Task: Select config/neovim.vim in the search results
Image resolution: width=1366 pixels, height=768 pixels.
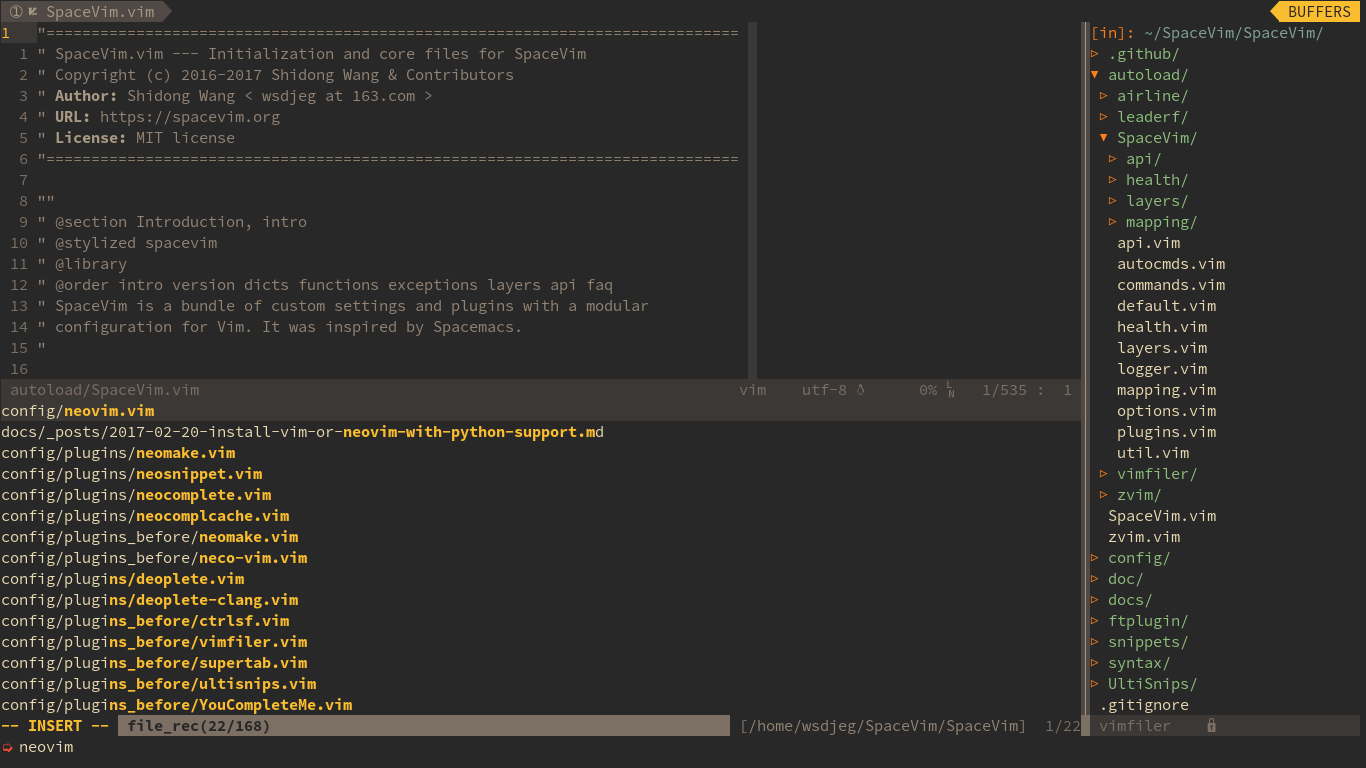Action: 78,411
